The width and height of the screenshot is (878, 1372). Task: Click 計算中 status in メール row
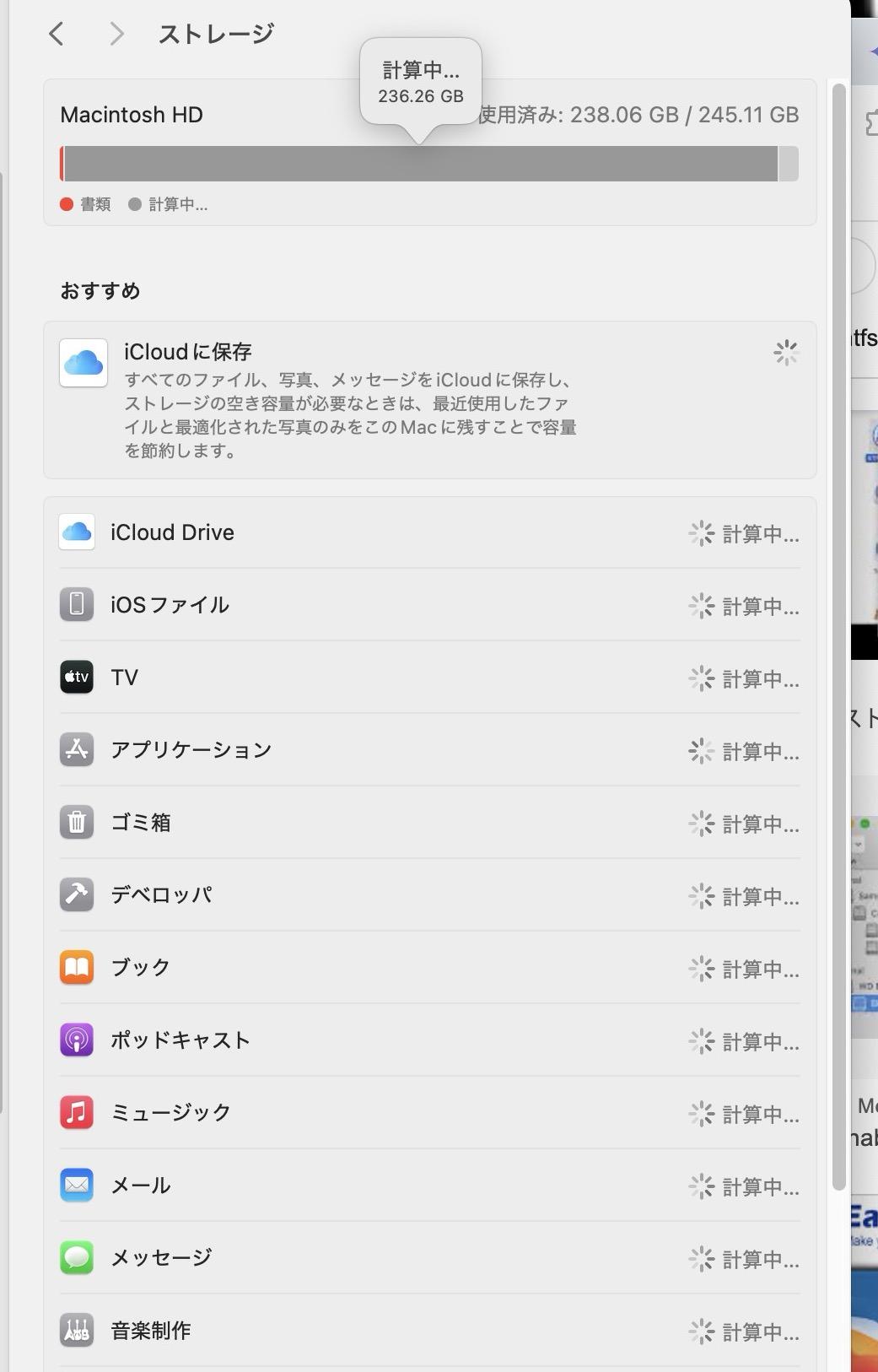(761, 1187)
